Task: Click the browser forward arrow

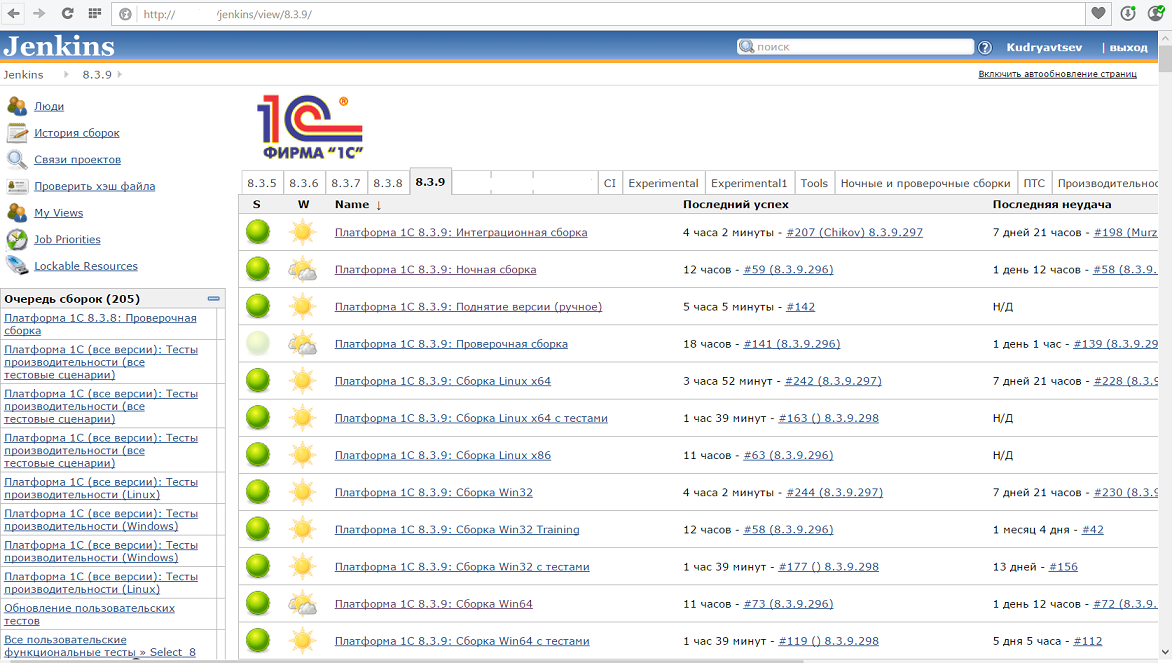Action: (40, 13)
